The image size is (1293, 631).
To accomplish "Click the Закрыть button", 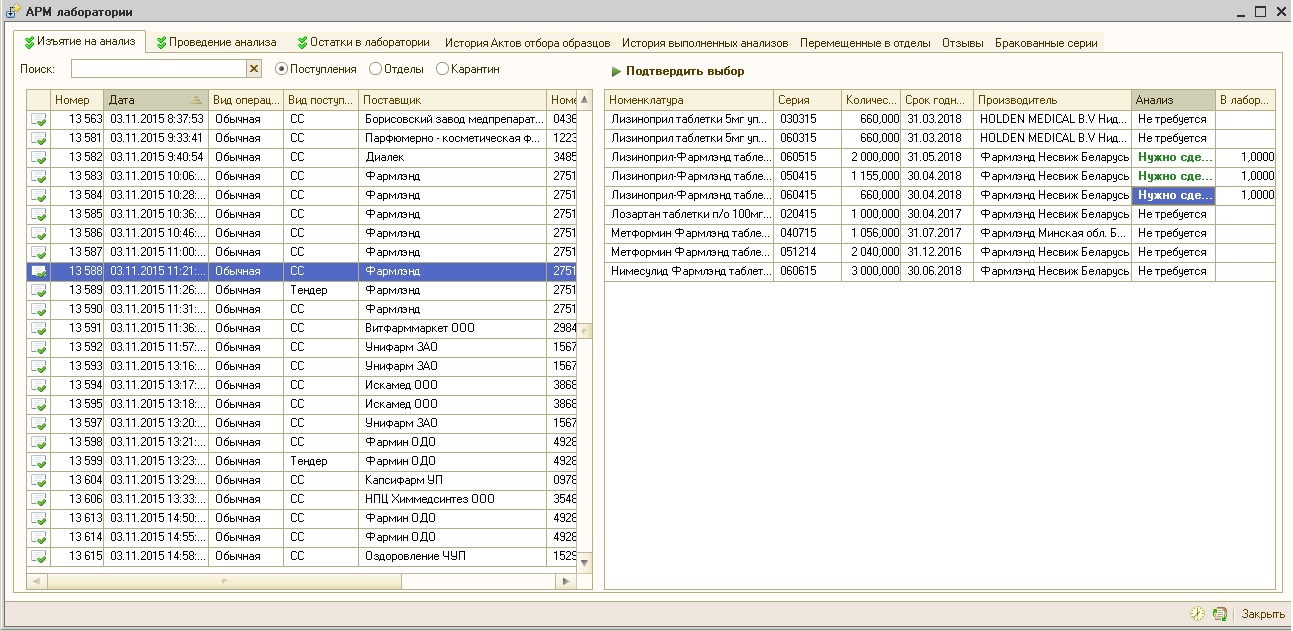I will (1263, 614).
